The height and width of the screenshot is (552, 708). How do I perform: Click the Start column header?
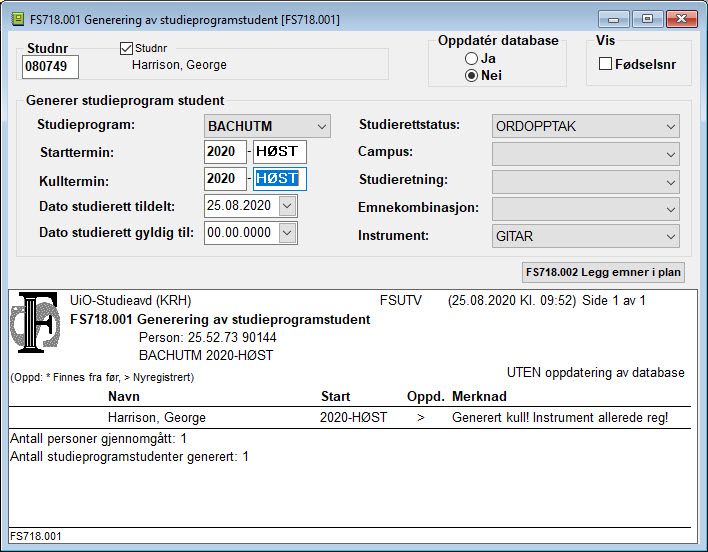pyautogui.click(x=335, y=396)
